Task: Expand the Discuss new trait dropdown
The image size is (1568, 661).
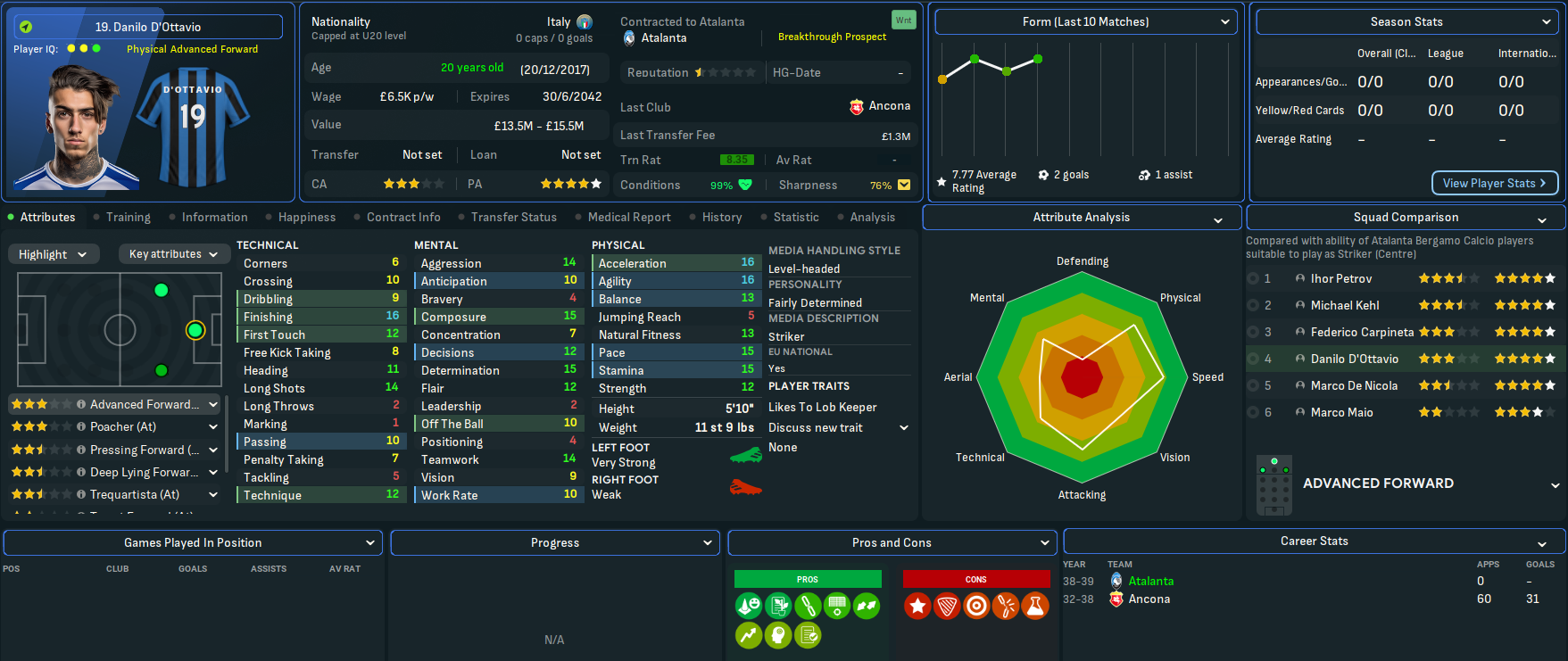Action: (903, 428)
